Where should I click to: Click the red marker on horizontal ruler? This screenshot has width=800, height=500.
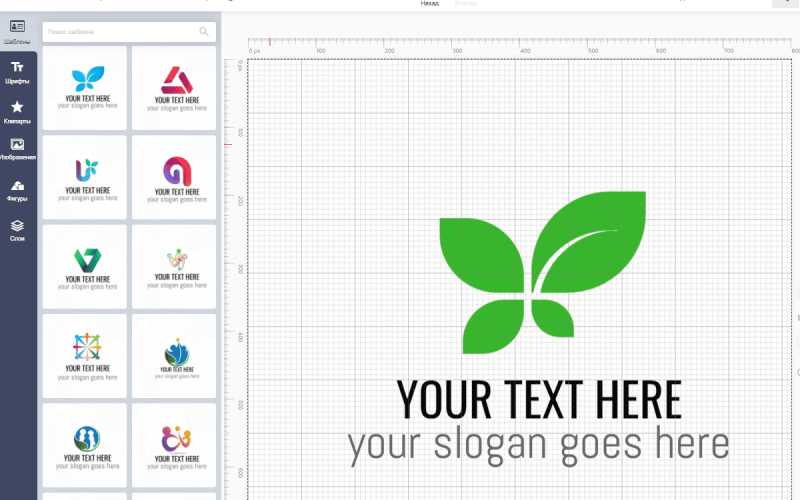point(270,42)
